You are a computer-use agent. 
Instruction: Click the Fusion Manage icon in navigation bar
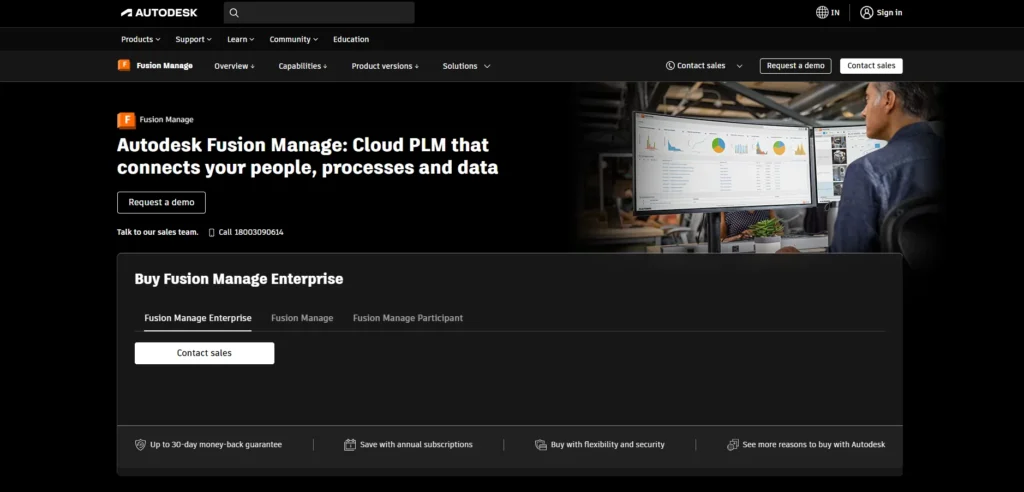[x=124, y=65]
